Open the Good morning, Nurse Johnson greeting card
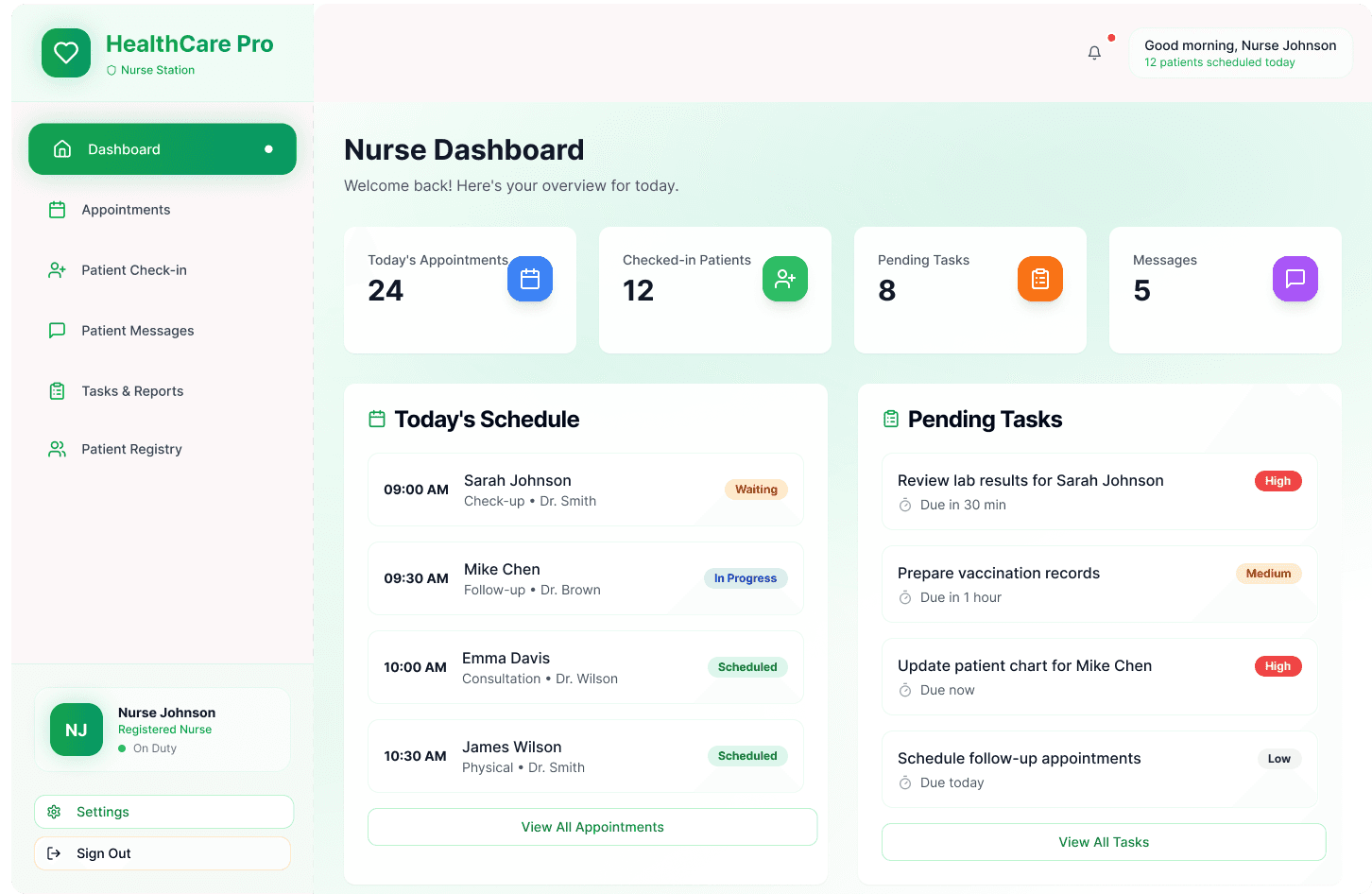Image resolution: width=1372 pixels, height=894 pixels. coord(1241,53)
